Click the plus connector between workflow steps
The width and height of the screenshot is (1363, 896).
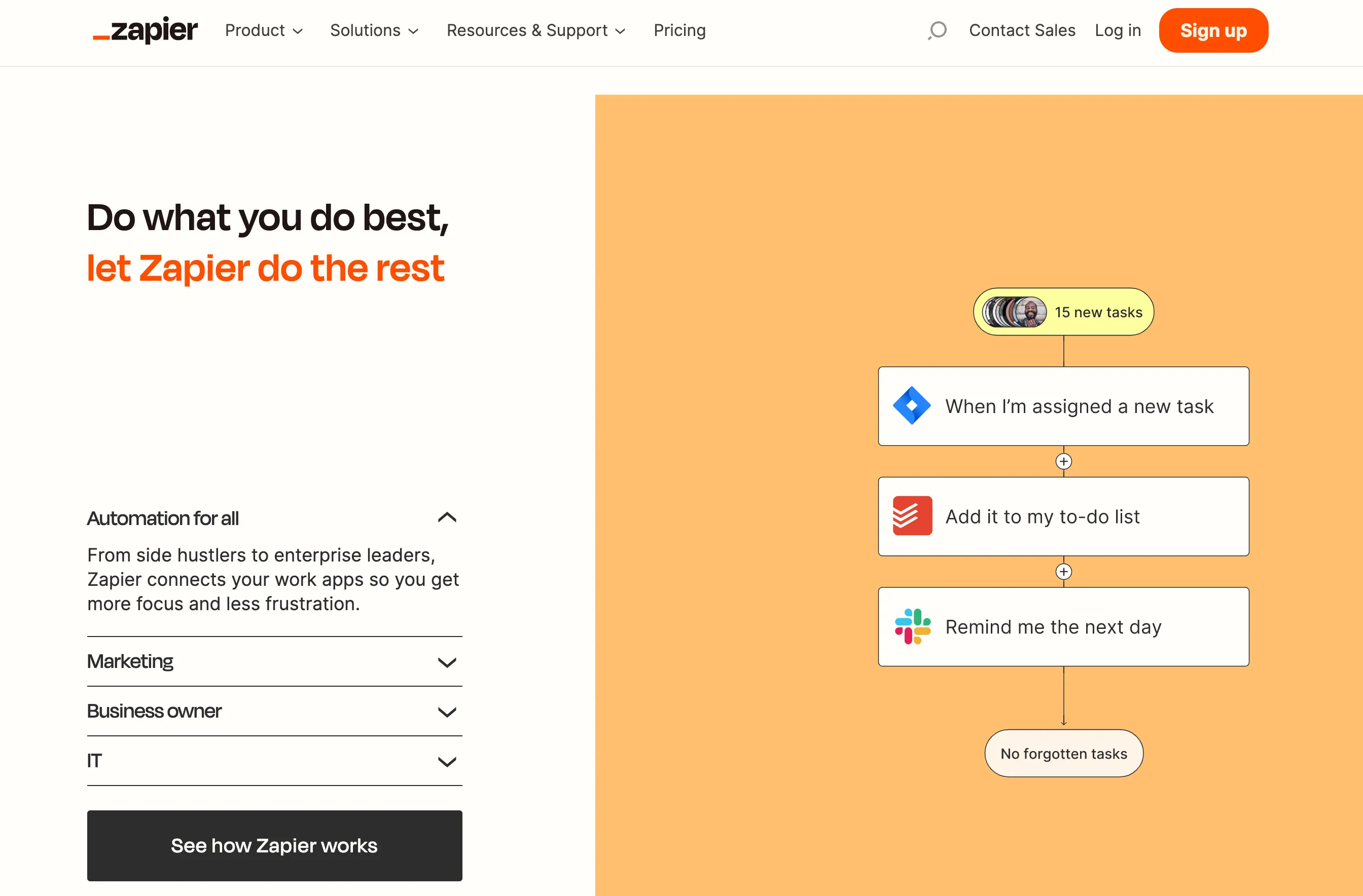[1064, 461]
